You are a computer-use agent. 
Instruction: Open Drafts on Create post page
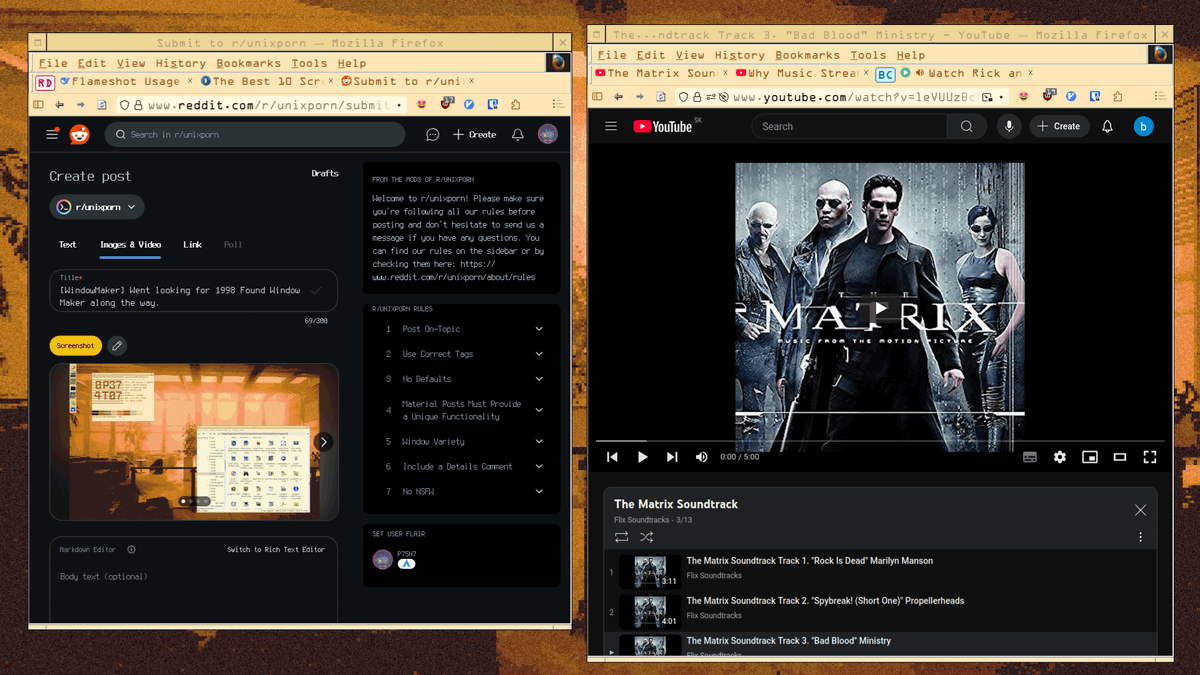coord(325,173)
